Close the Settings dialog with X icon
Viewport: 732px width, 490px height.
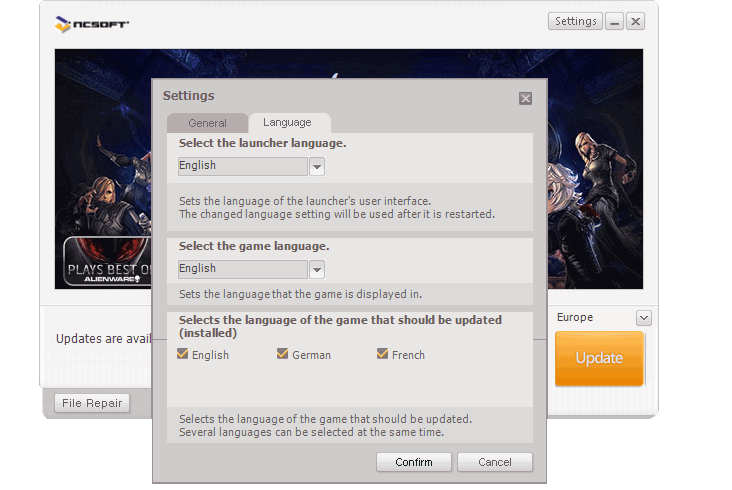click(525, 98)
